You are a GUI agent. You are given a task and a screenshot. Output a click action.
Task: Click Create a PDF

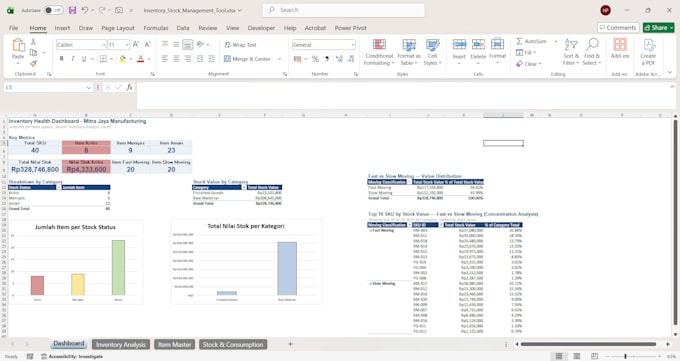pyautogui.click(x=648, y=52)
